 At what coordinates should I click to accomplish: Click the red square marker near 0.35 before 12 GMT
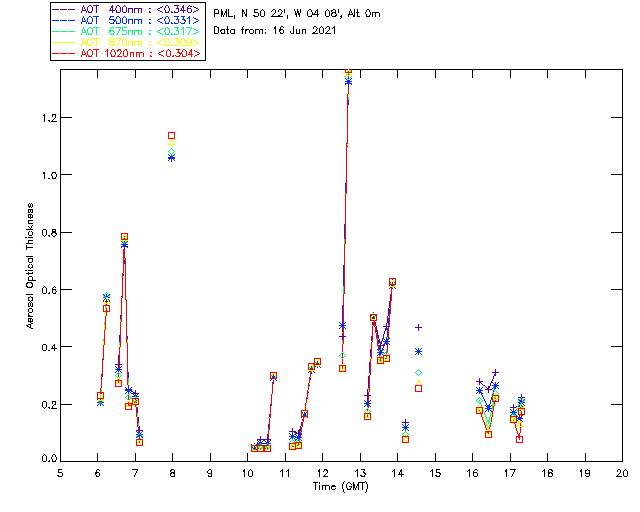317,362
